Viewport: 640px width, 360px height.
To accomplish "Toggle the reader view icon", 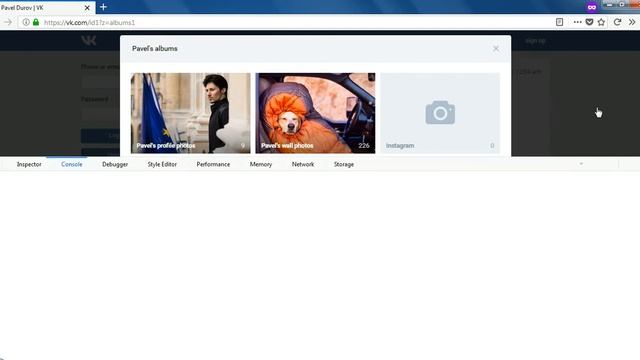I will [560, 22].
